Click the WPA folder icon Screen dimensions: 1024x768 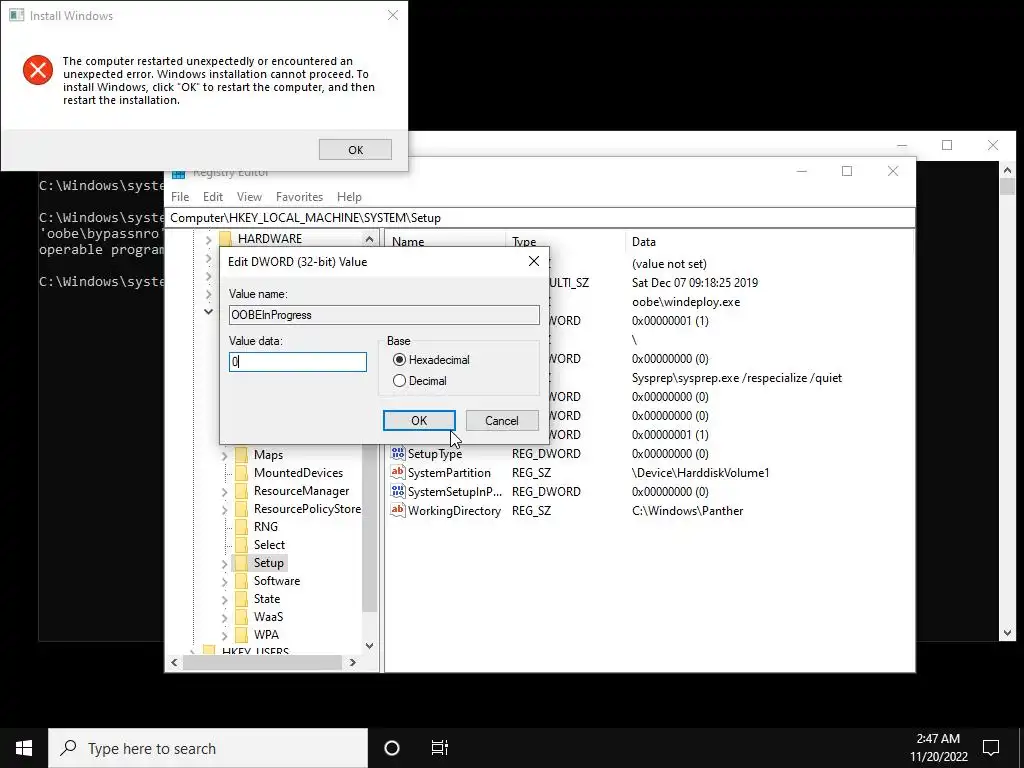pos(241,635)
